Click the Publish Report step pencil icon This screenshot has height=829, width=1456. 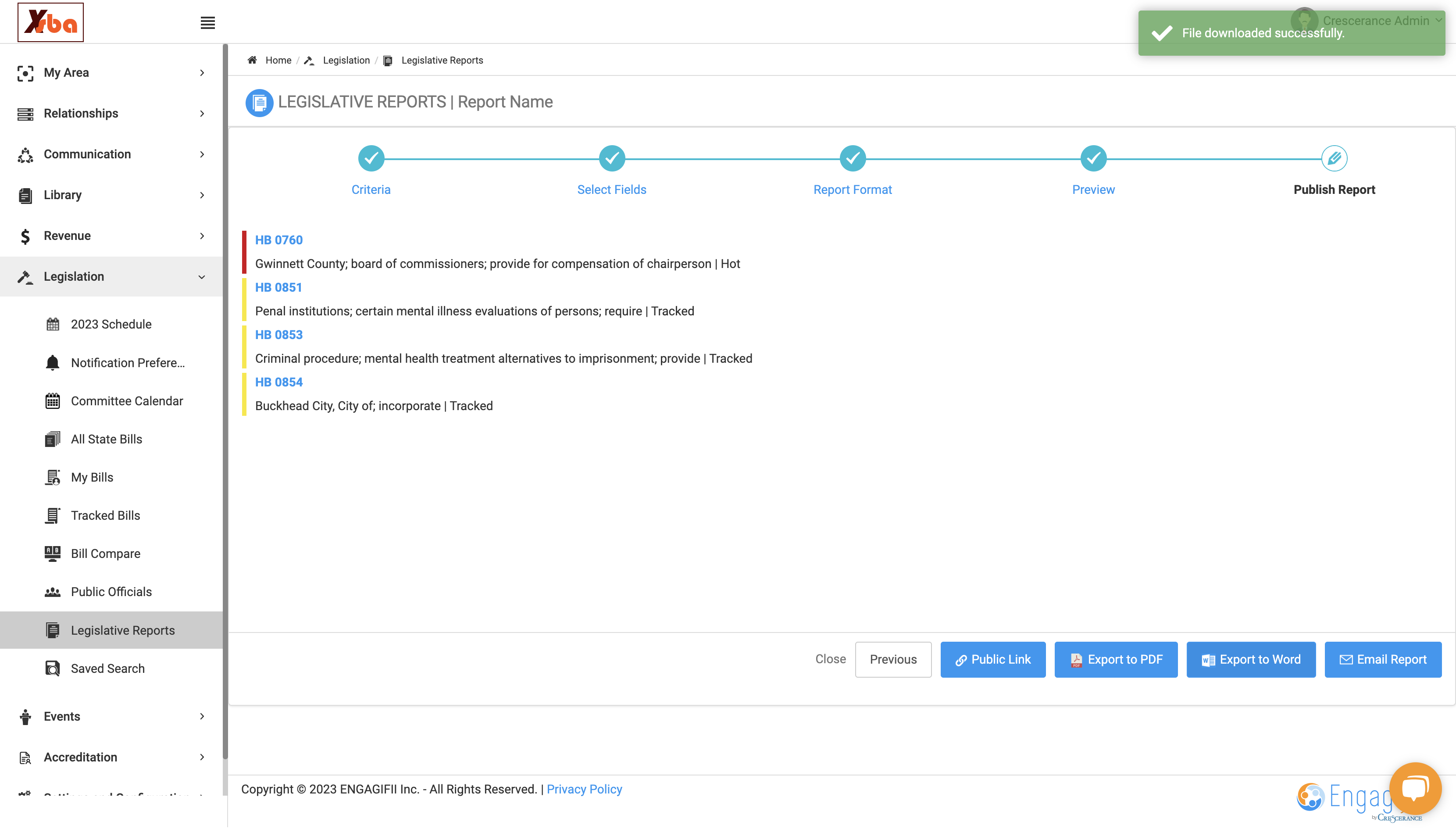(1334, 158)
